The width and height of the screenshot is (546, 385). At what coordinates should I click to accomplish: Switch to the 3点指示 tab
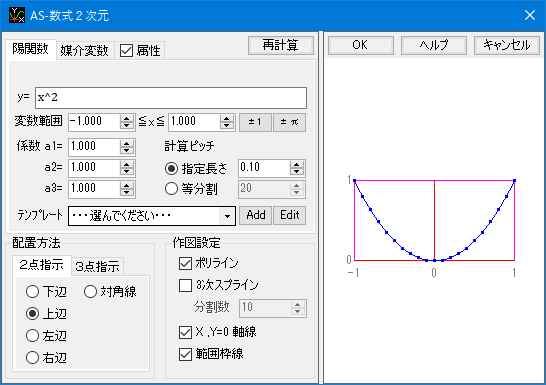coord(97,267)
